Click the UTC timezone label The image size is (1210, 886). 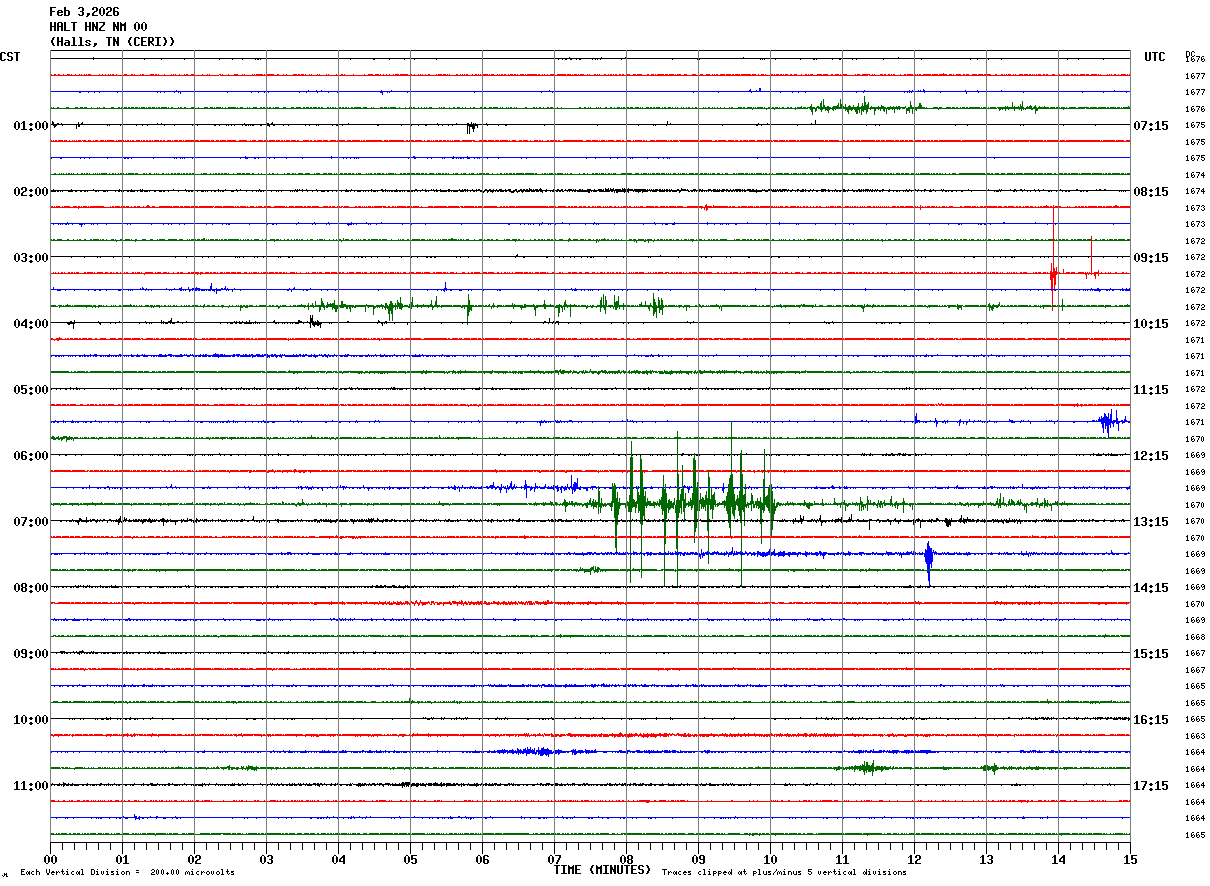[x=1155, y=57]
